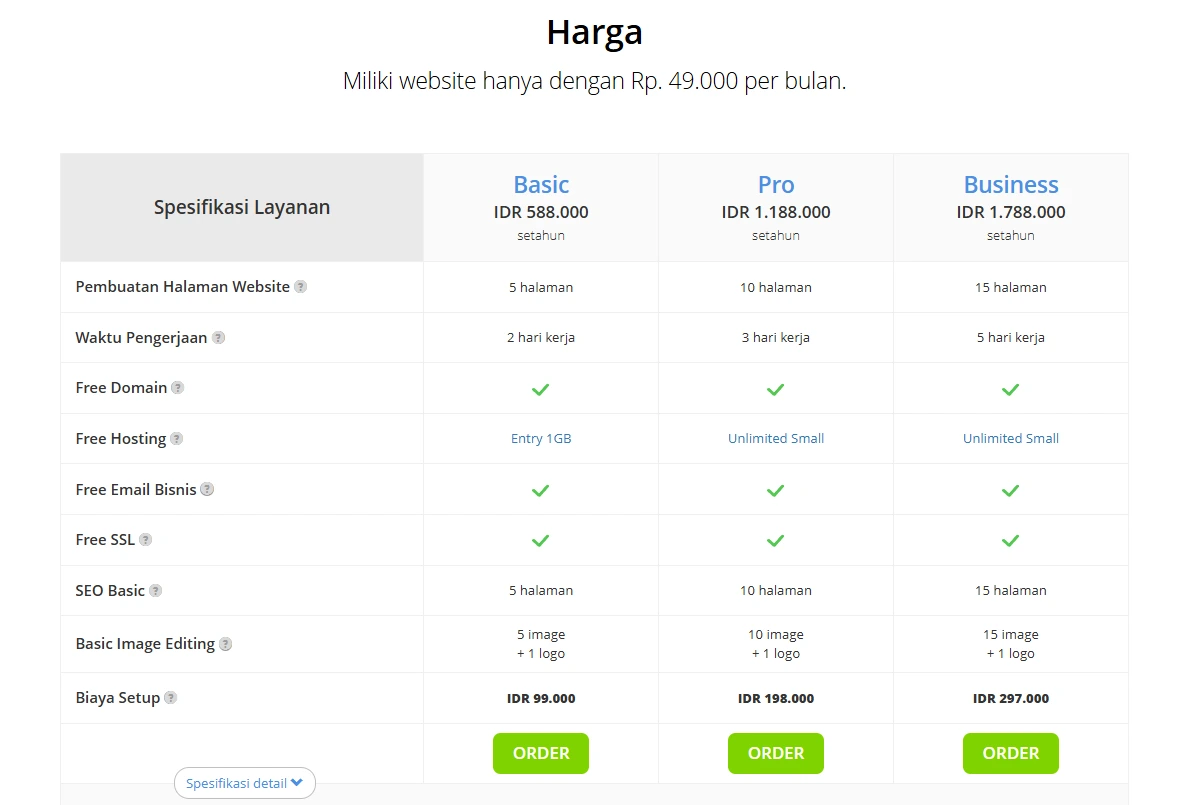Image resolution: width=1194 pixels, height=805 pixels.
Task: Click Free Email Bisnis checkmark for Pro
Action: (x=775, y=491)
